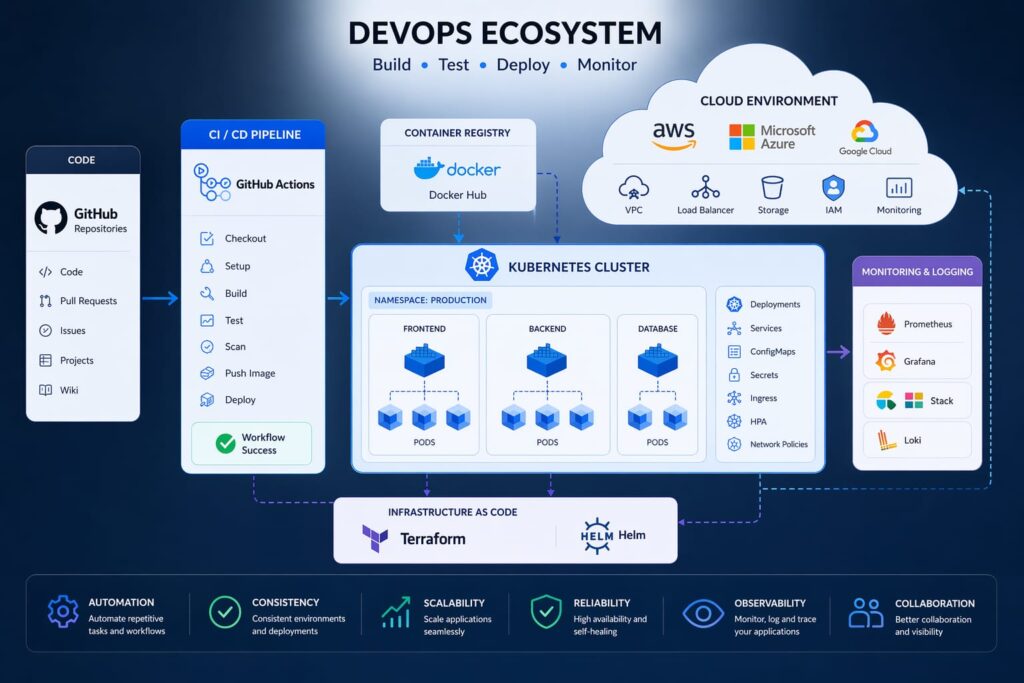Click the MONITORING & LOGGING header

pos(917,272)
